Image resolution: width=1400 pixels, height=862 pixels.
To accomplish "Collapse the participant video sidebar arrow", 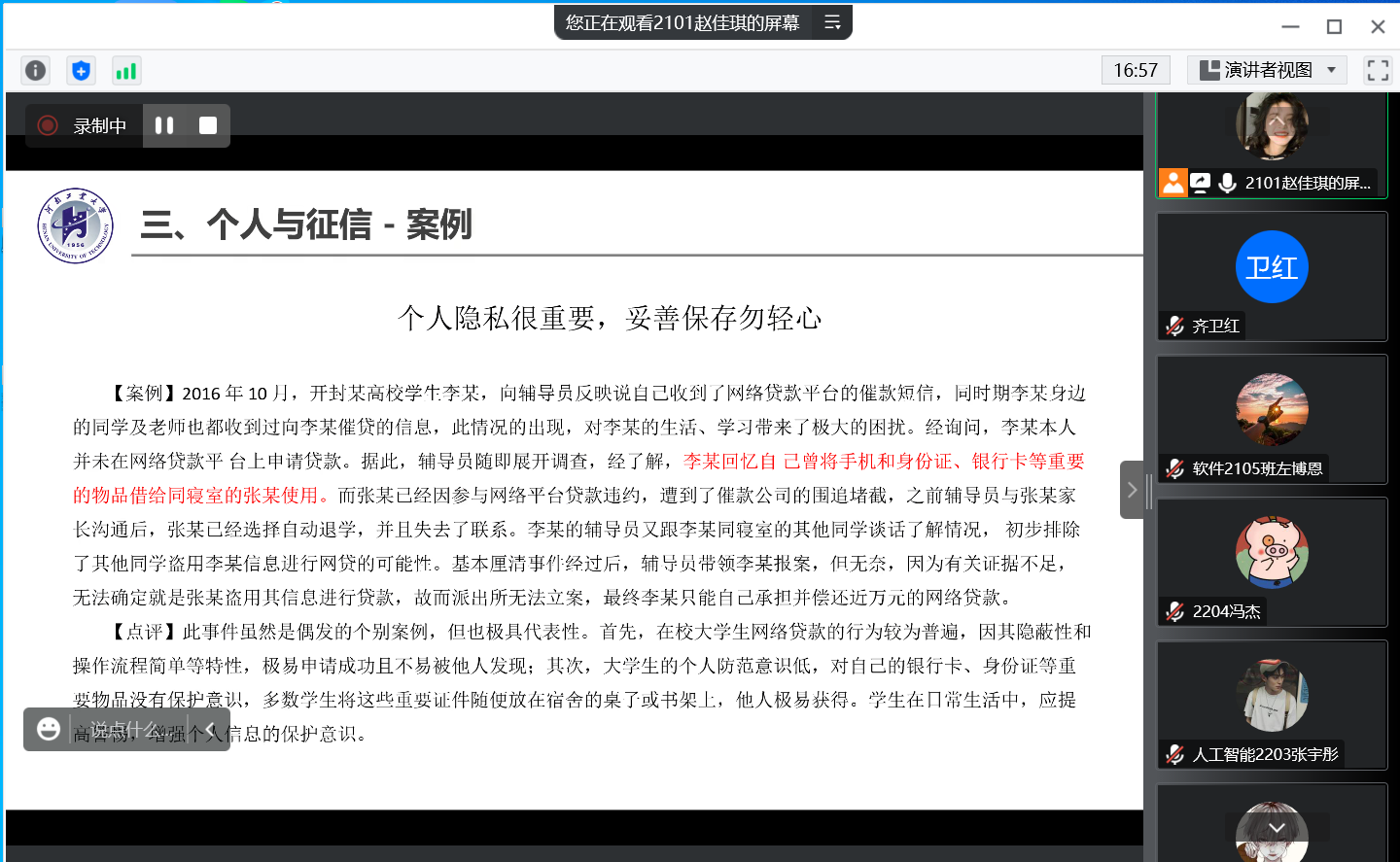I will coord(1132,490).
